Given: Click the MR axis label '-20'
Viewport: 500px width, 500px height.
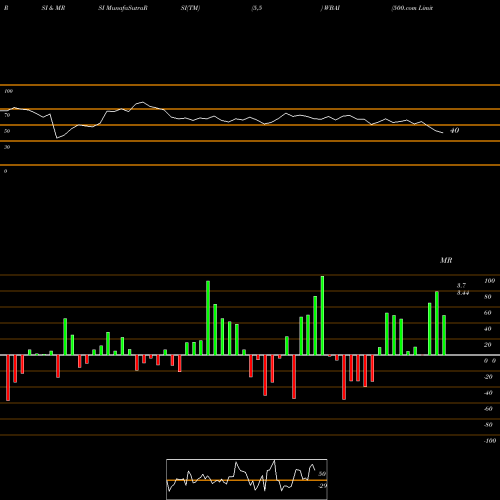Looking at the screenshot, I should click(x=488, y=377).
